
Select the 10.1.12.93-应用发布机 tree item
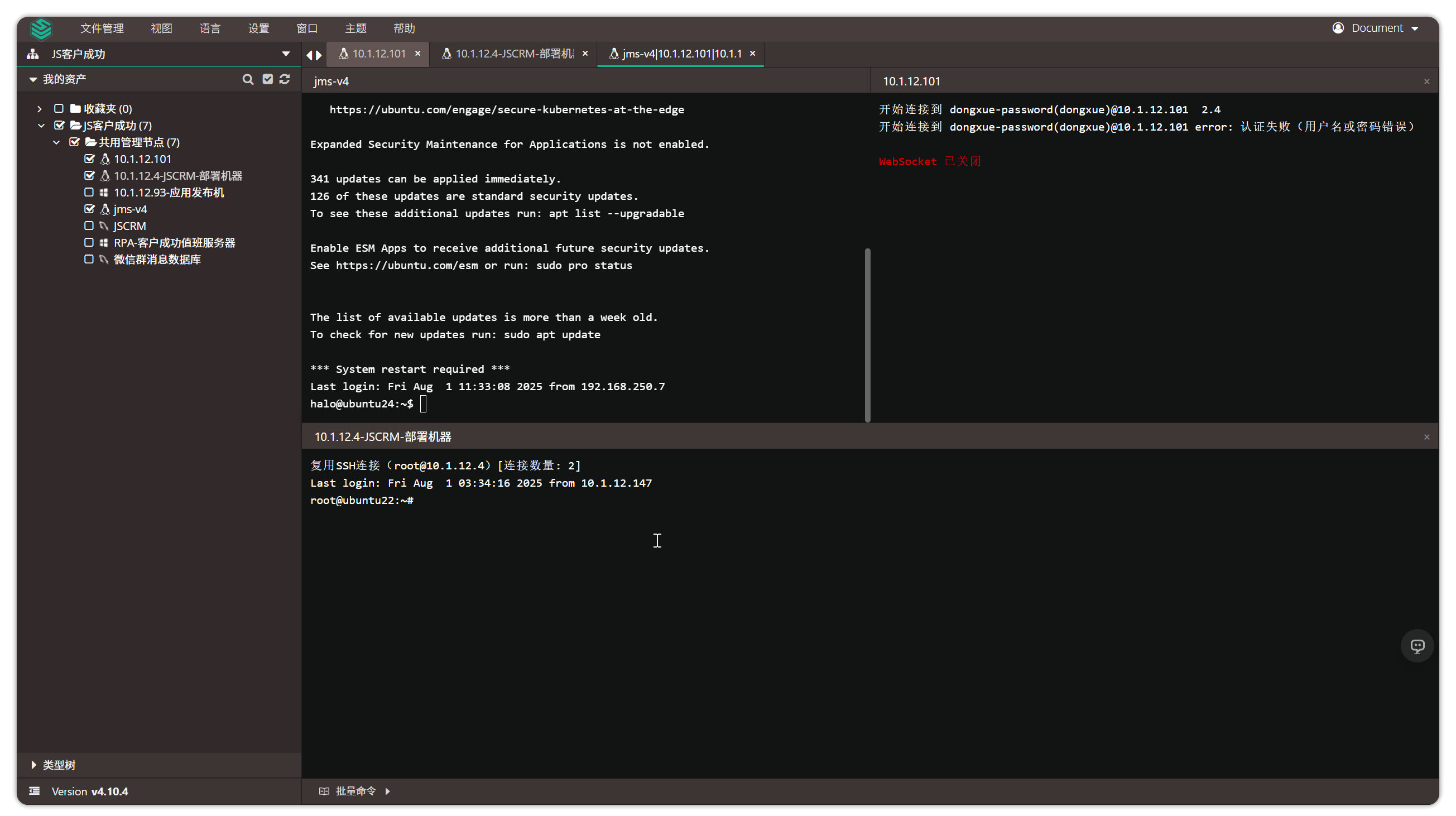click(169, 193)
